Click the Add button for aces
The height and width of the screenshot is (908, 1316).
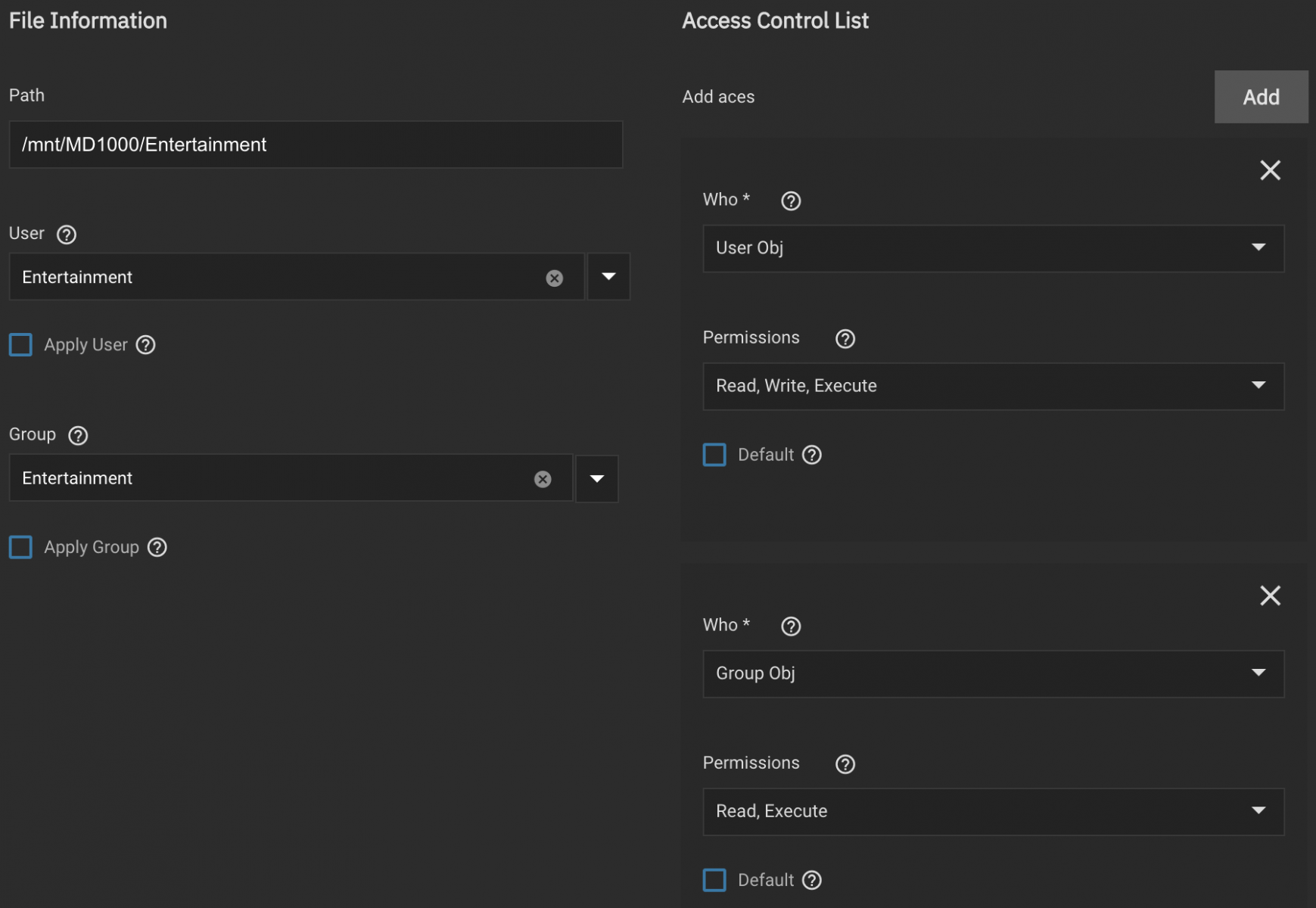tap(1260, 97)
